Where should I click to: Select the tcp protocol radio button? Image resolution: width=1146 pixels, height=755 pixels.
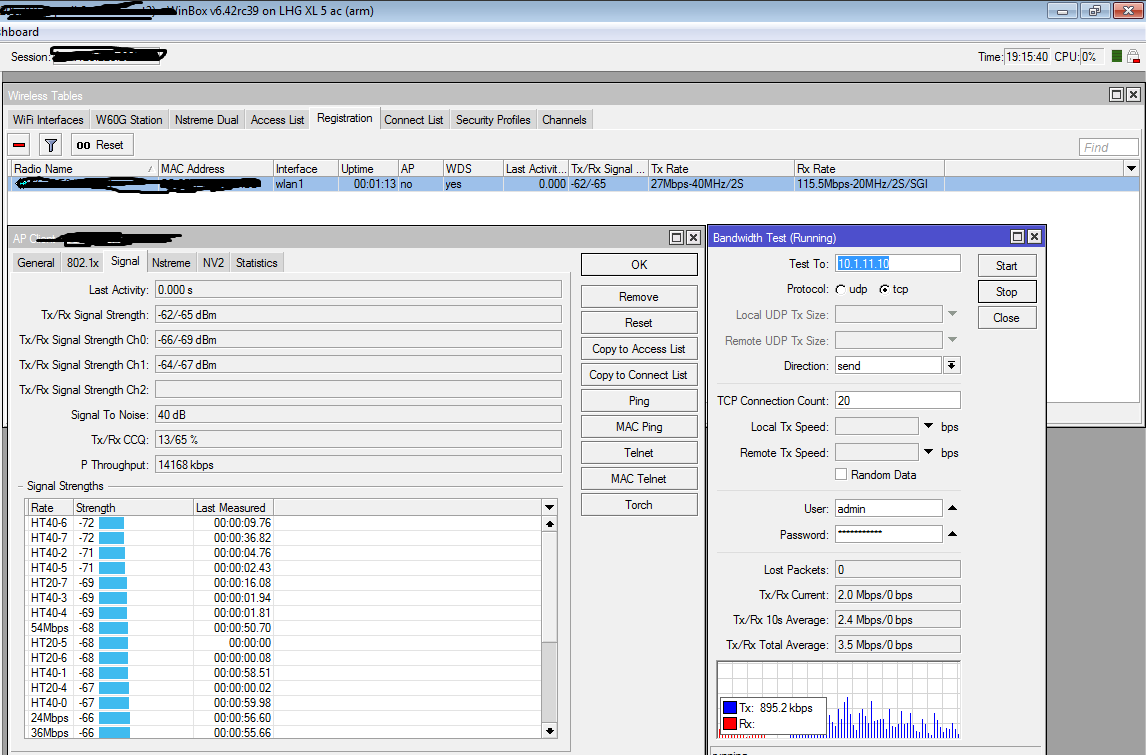click(x=884, y=289)
